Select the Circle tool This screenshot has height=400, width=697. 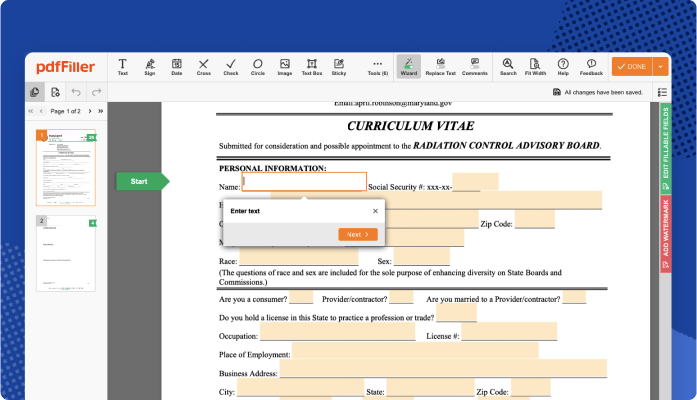258,67
